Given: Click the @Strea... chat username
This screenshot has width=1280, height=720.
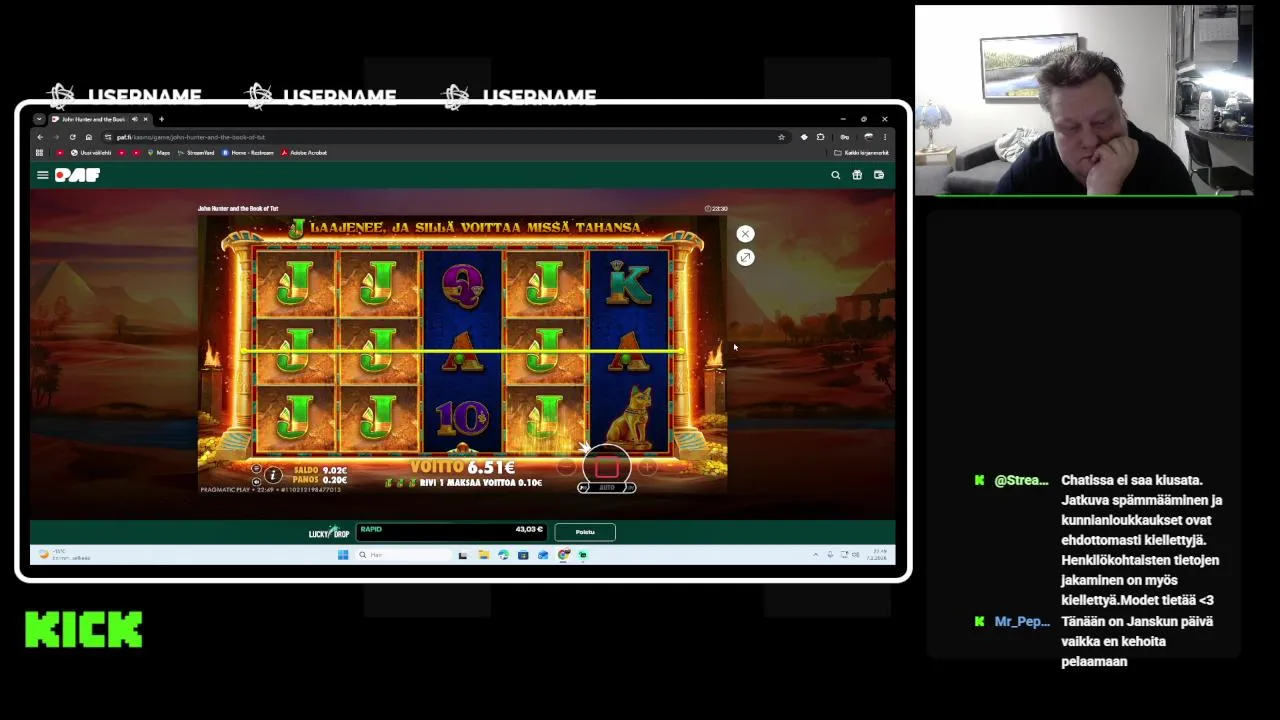Looking at the screenshot, I should (1021, 480).
